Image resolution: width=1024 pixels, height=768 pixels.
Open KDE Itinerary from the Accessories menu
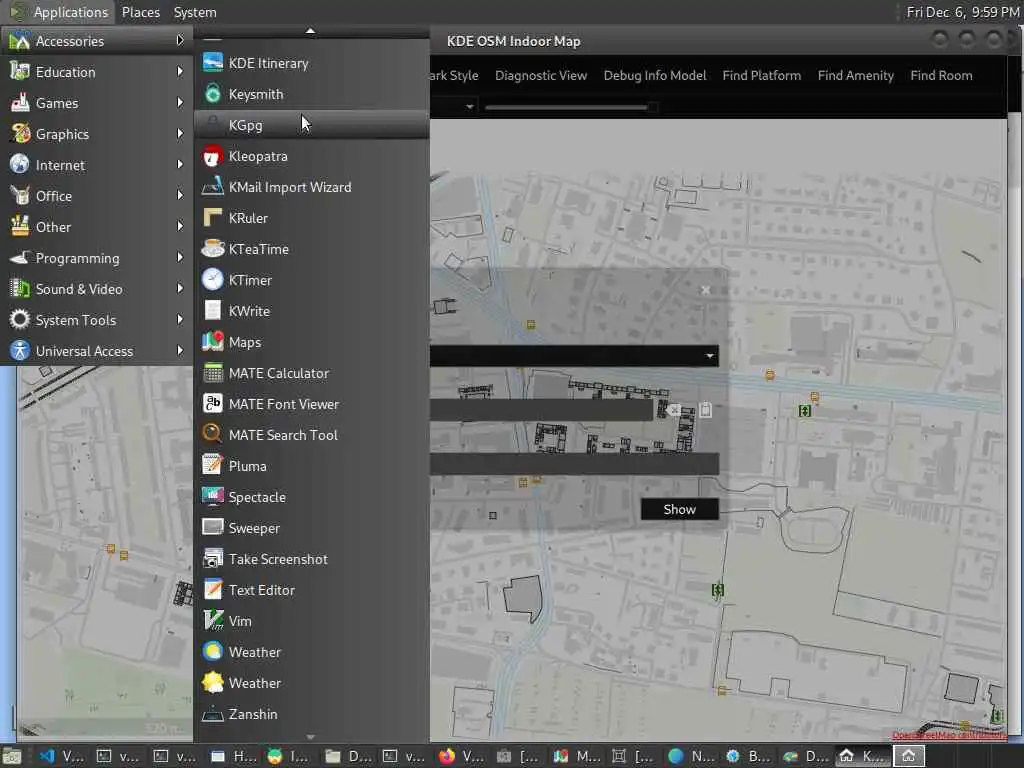pos(312,63)
